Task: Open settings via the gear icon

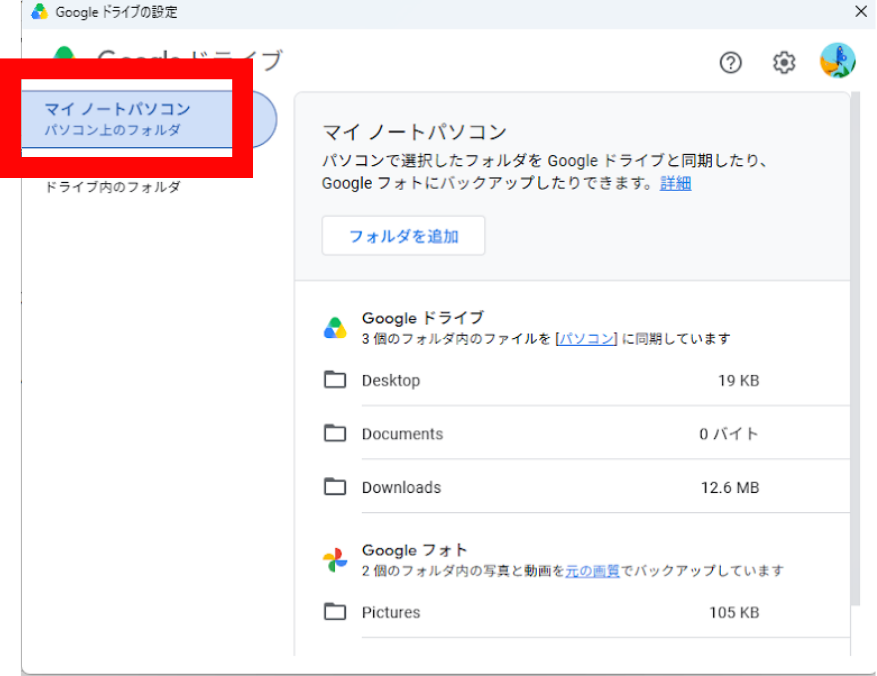Action: pyautogui.click(x=784, y=63)
